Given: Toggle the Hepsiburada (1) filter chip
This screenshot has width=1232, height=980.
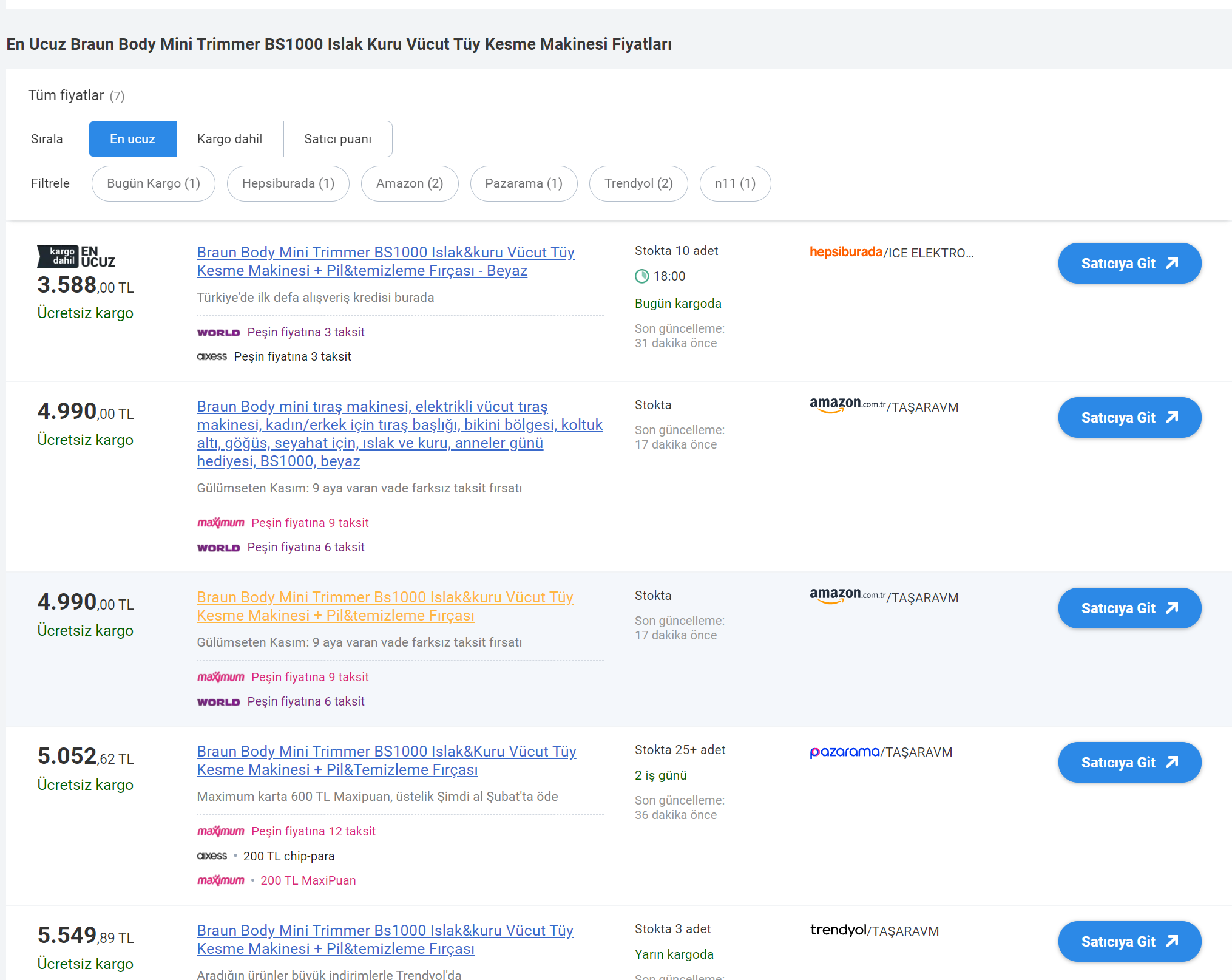Looking at the screenshot, I should (x=288, y=183).
